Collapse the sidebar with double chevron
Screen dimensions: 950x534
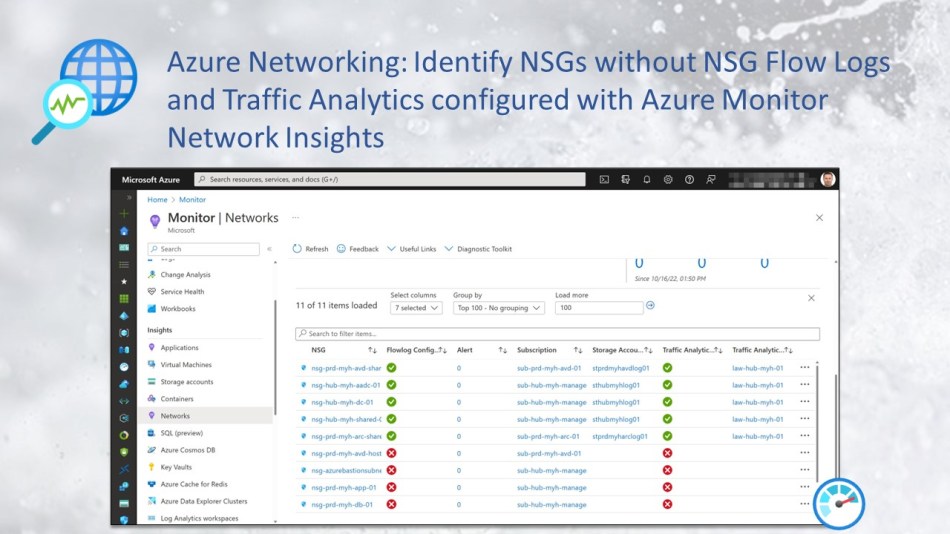[269, 249]
